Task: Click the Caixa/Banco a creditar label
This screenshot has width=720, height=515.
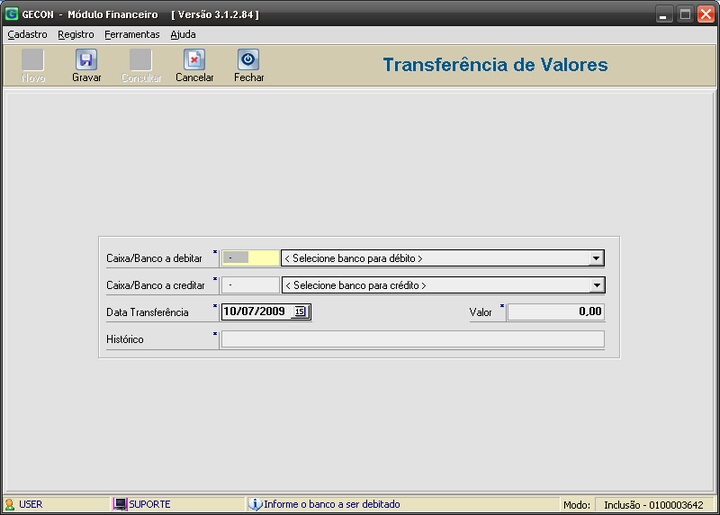Action: point(156,285)
